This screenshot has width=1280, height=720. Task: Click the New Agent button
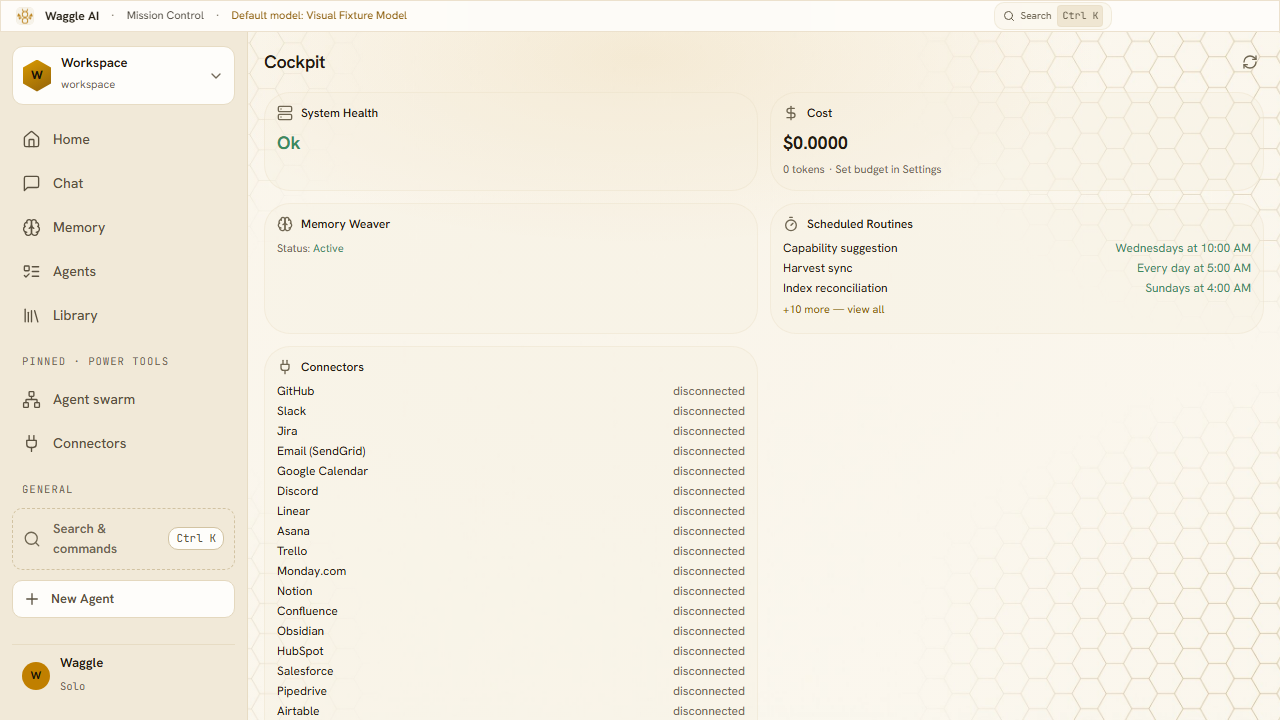tap(124, 599)
